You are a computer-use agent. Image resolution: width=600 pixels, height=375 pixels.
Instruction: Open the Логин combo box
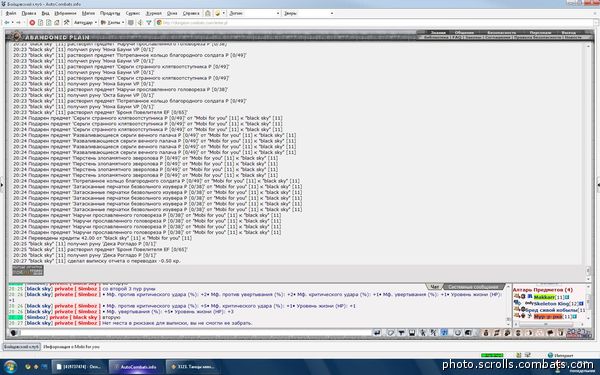point(254,13)
